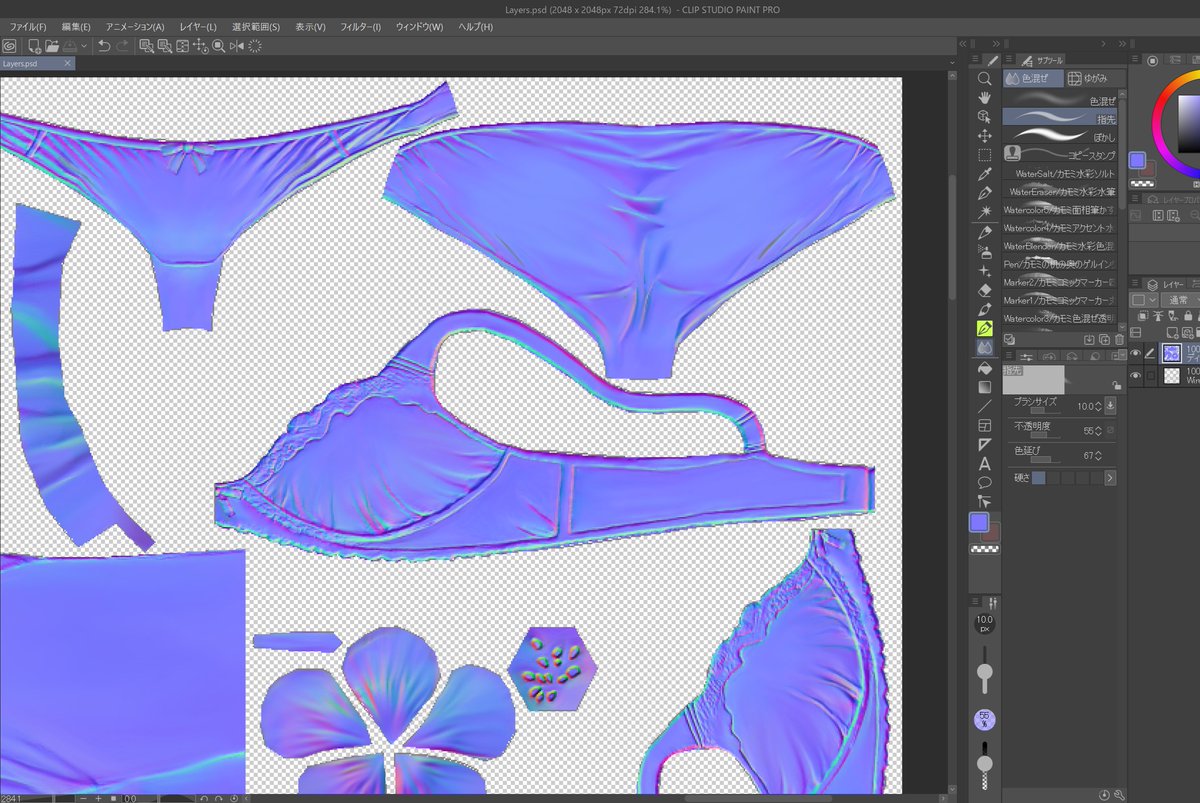This screenshot has height=803, width=1200.
Task: Toggle lock box of Wire layer
Action: coord(1150,376)
